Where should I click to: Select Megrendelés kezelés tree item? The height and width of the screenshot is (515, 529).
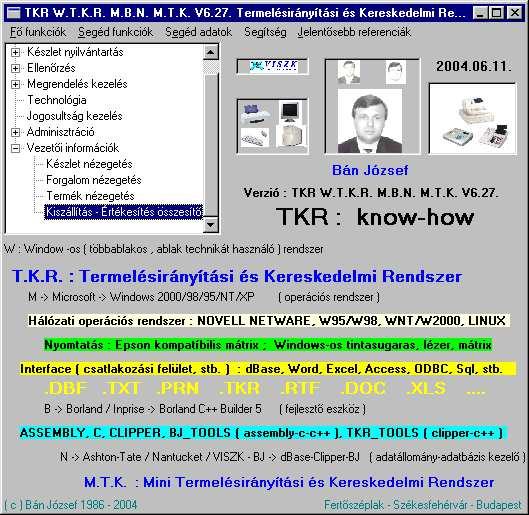point(77,84)
